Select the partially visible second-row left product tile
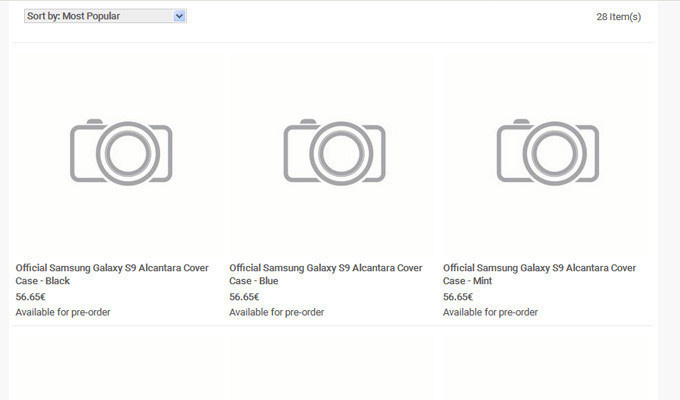680x400 pixels. [x=120, y=366]
